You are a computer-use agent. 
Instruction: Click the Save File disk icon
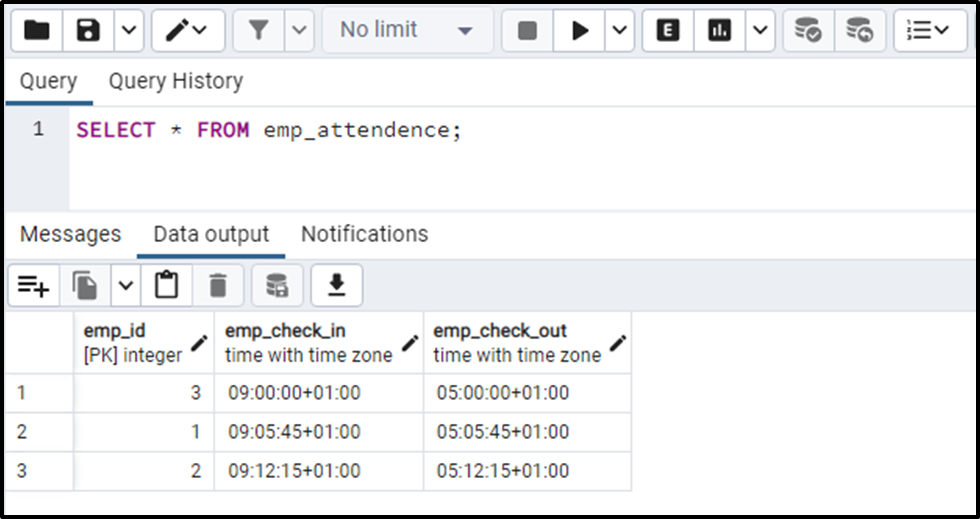[x=89, y=31]
